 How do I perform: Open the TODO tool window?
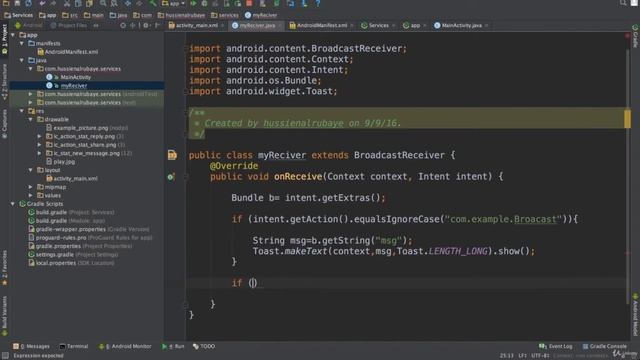[204, 347]
